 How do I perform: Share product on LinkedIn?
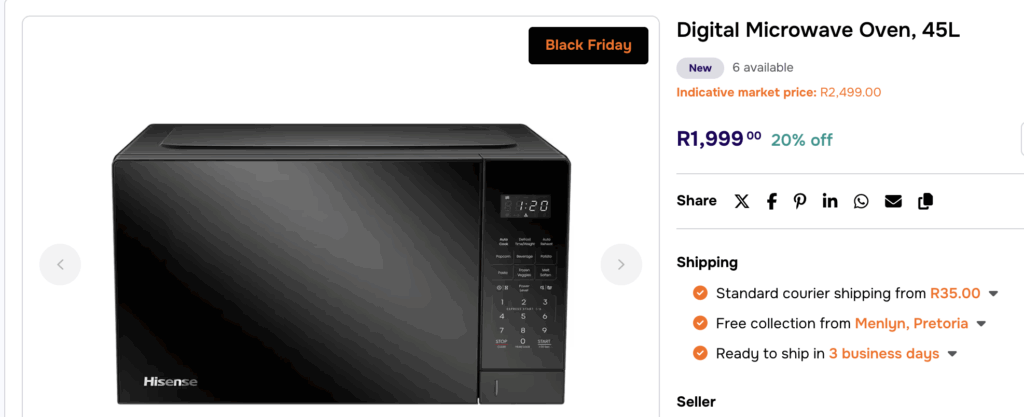coord(830,201)
